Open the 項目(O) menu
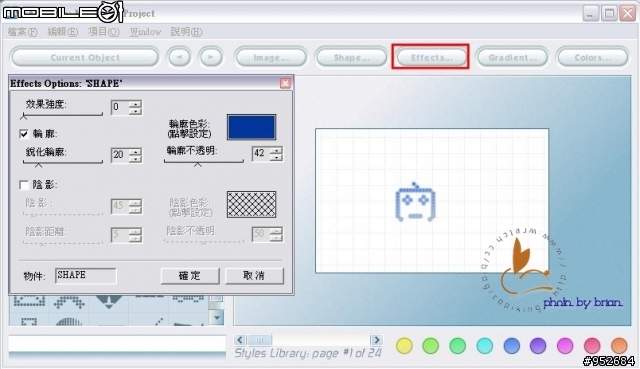The width and height of the screenshot is (640, 369). [104, 32]
